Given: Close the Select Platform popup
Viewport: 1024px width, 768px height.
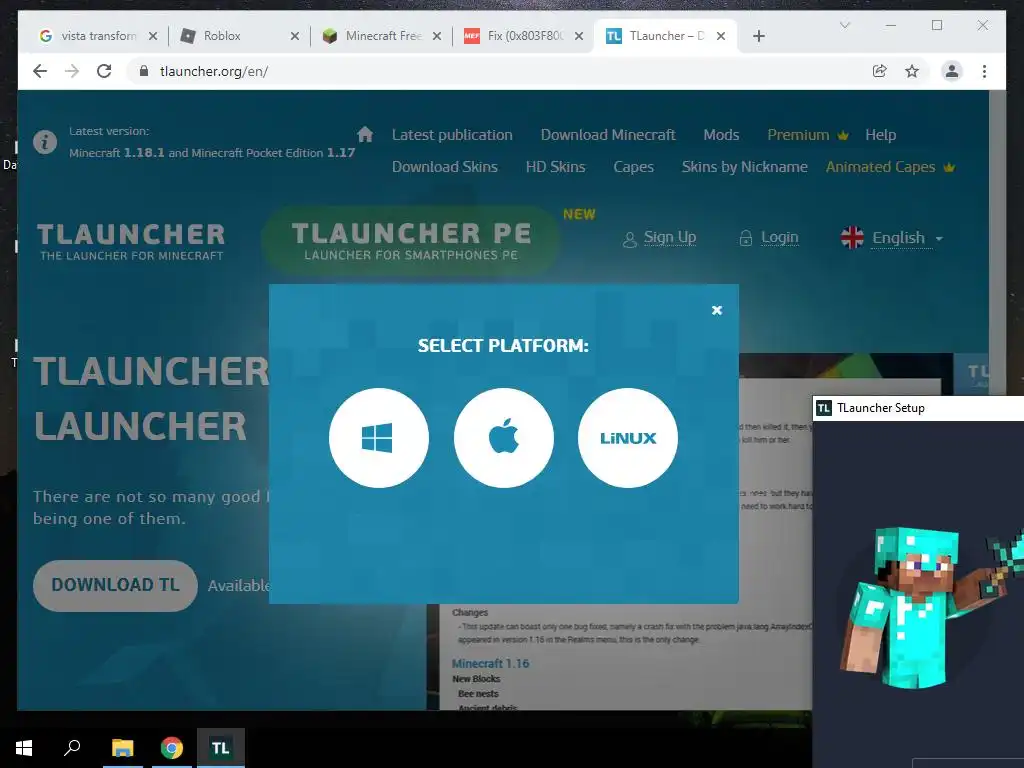Looking at the screenshot, I should 716,310.
